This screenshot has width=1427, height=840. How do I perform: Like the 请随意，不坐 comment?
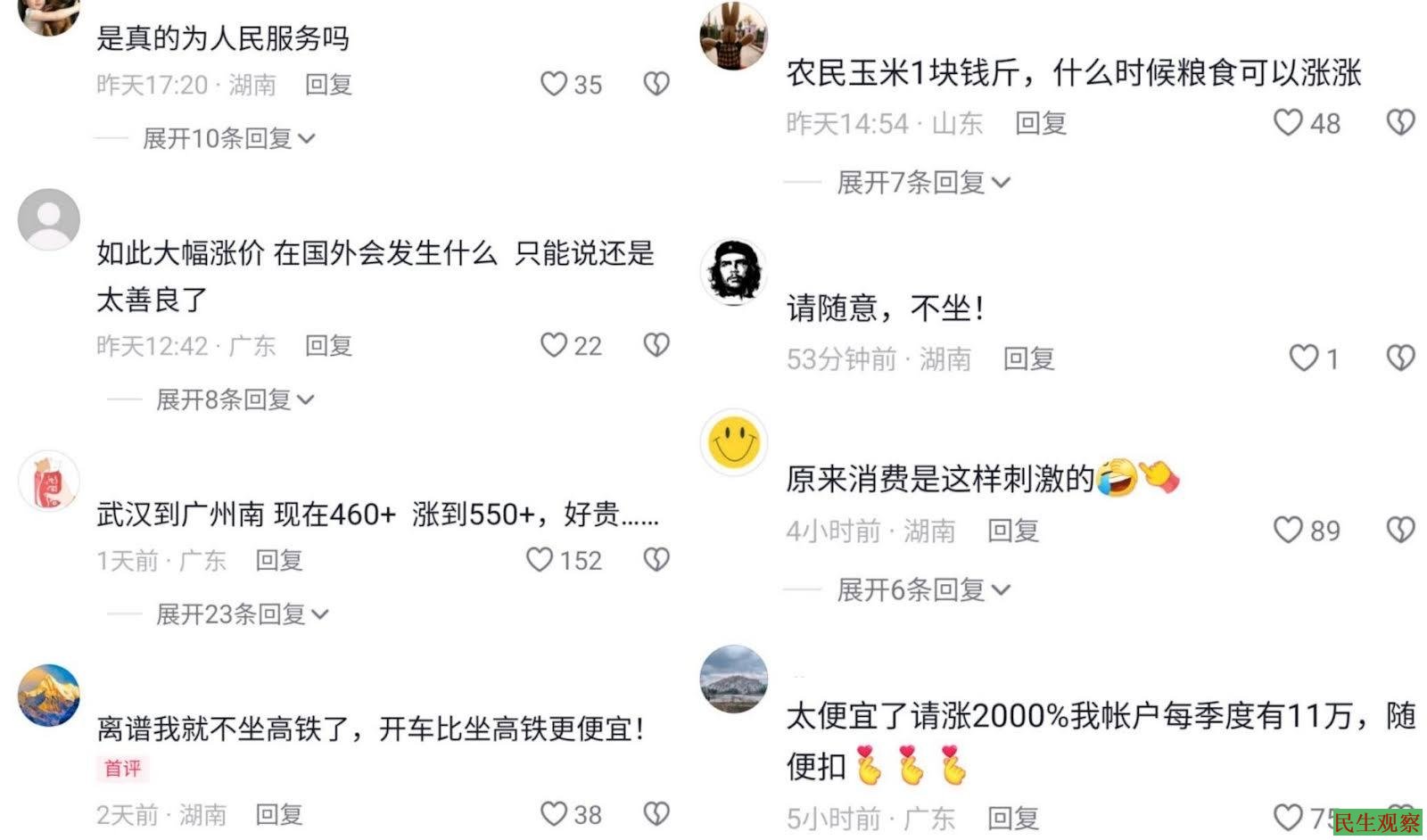1303,358
